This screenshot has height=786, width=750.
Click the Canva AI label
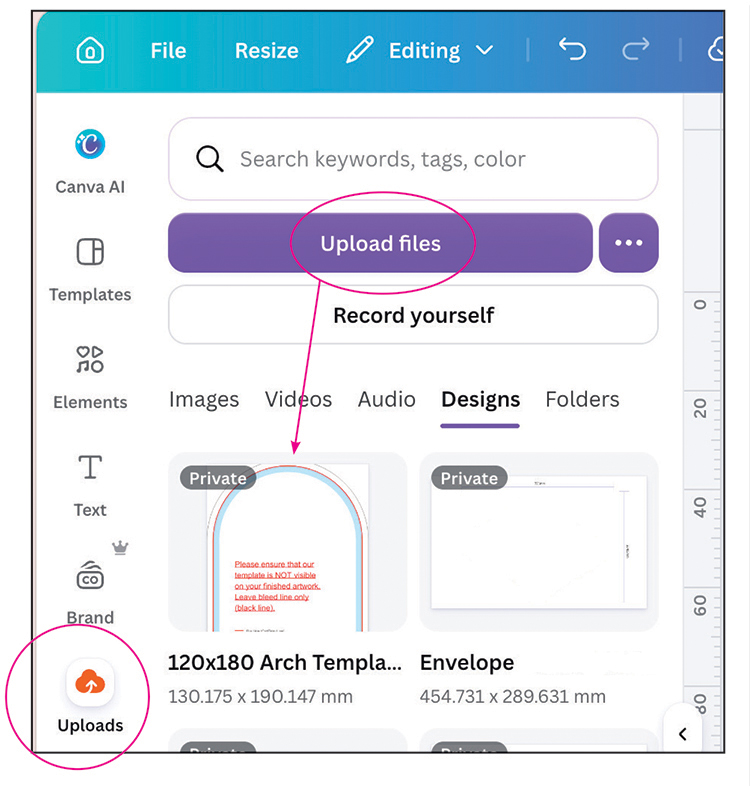[90, 187]
